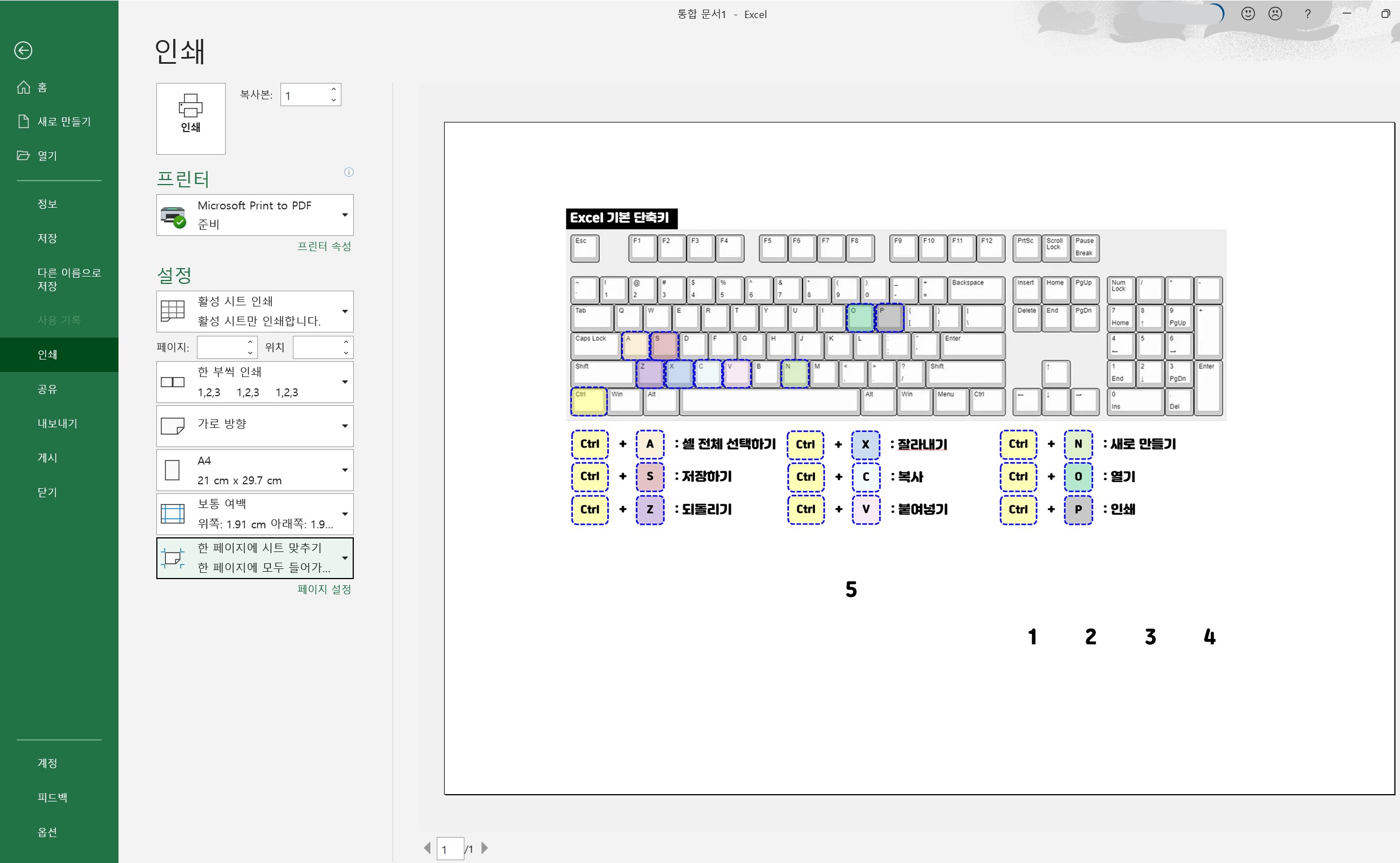This screenshot has width=1400, height=863.
Task: Select Export (내보내기) in the sidebar
Action: click(x=57, y=423)
